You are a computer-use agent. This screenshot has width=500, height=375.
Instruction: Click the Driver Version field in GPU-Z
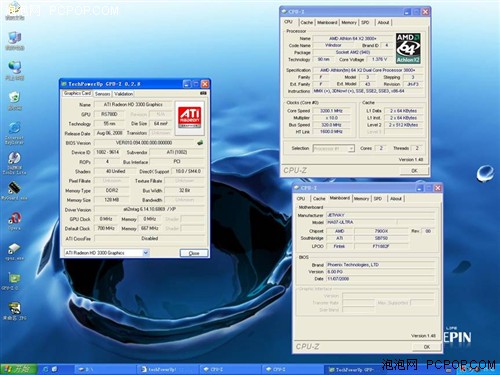149,209
